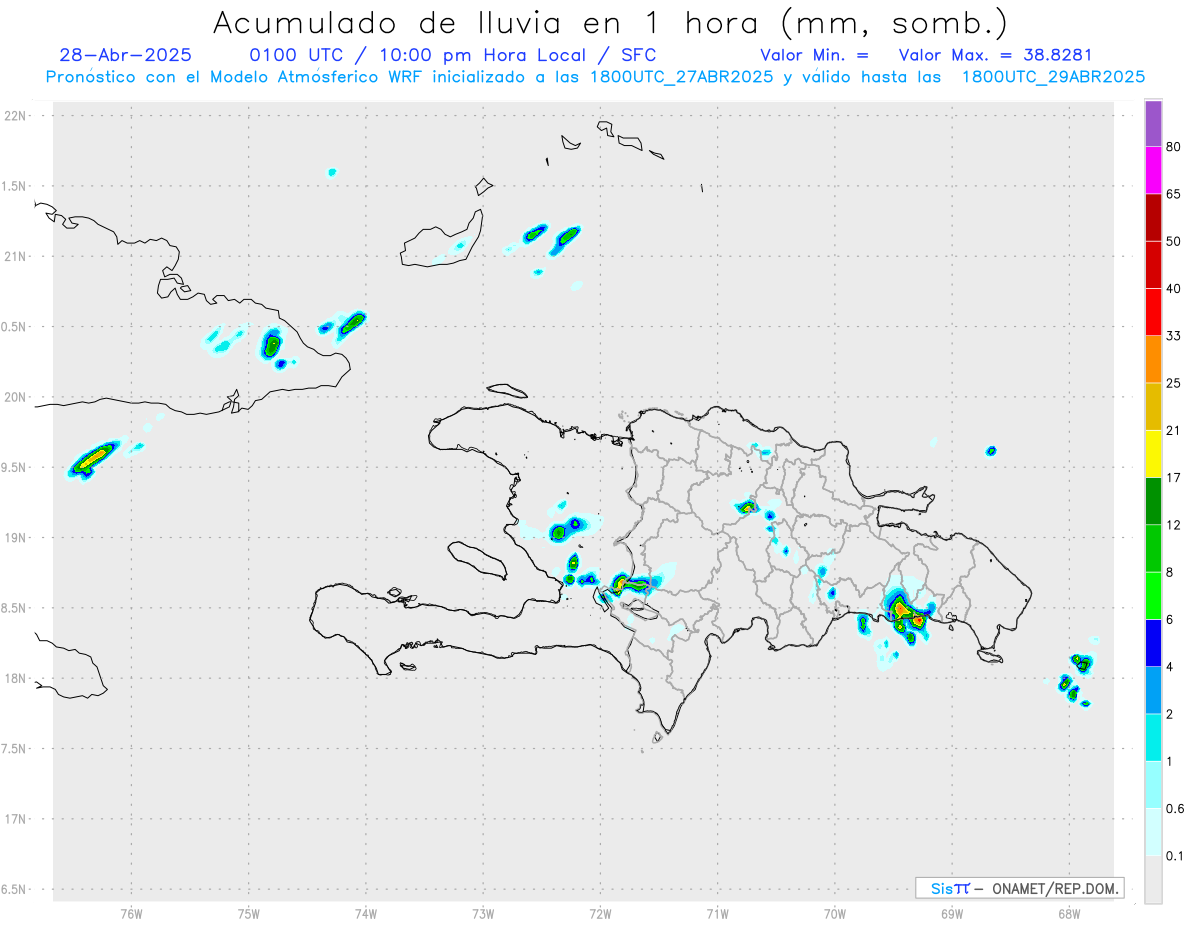This screenshot has width=1200, height=927.
Task: Select the grey below-0.1 legend band
Action: [x=1153, y=879]
